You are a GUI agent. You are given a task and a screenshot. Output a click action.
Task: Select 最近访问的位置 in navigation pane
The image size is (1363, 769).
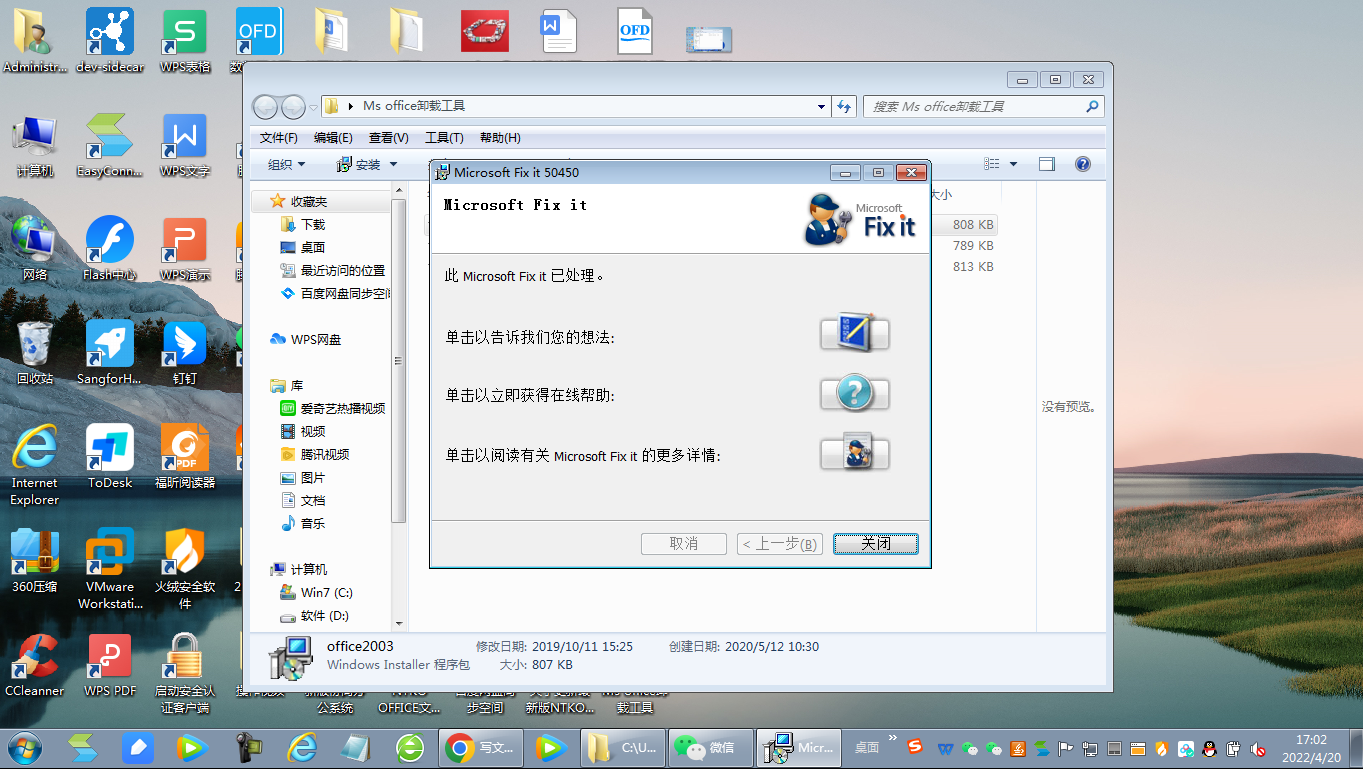pyautogui.click(x=333, y=270)
